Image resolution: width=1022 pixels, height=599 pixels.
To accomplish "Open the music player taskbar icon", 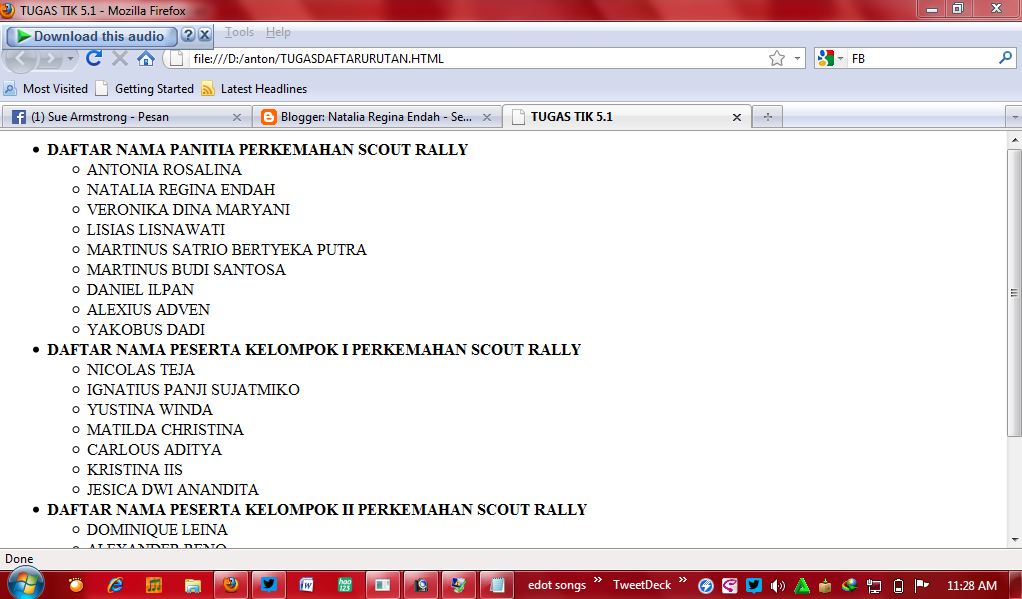I will (154, 585).
